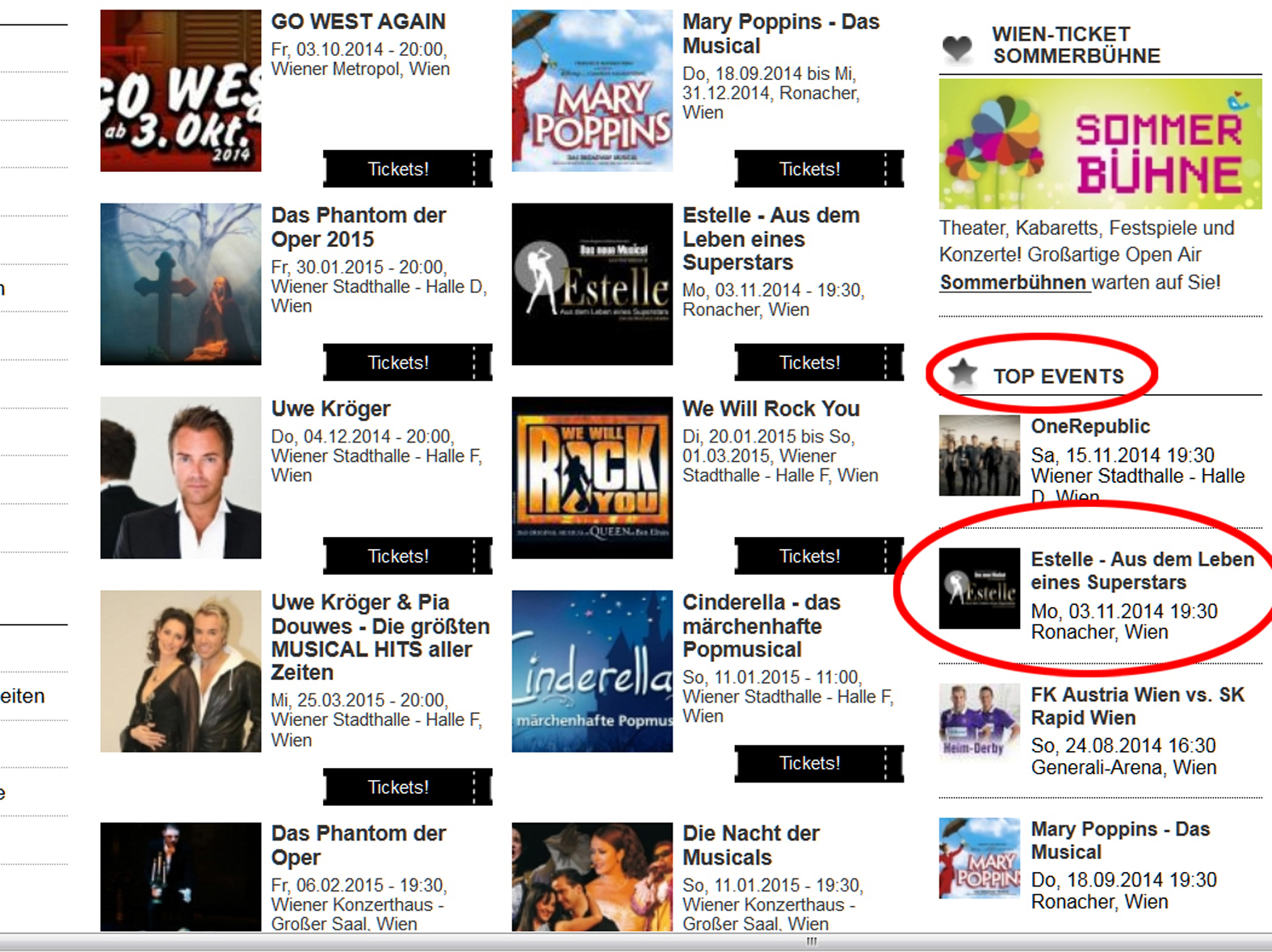Image resolution: width=1272 pixels, height=952 pixels.
Task: Click date text 'So, 24.08.2014 16:30'
Action: (1123, 746)
